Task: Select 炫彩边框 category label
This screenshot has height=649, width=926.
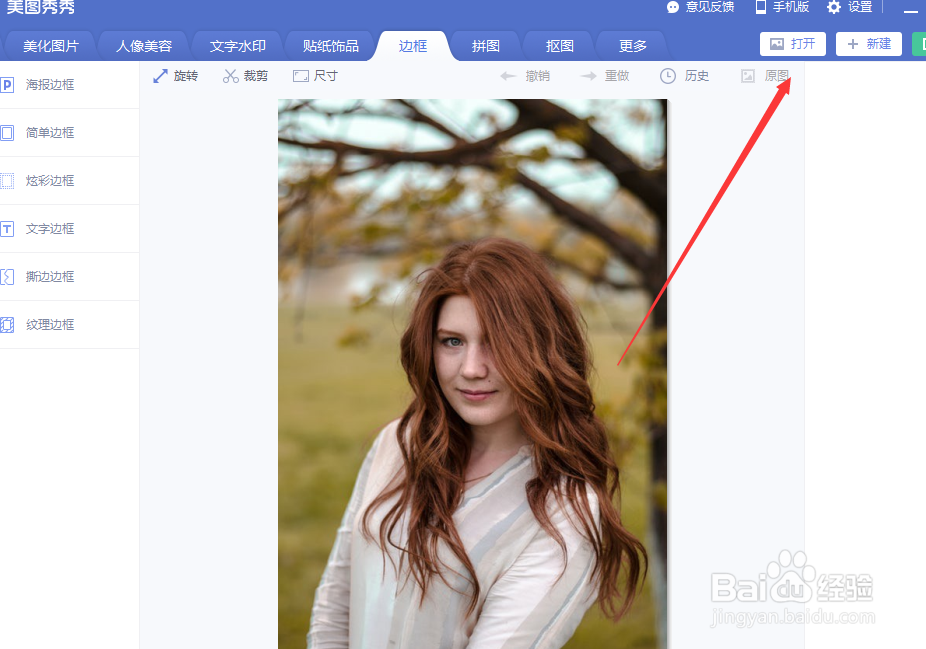Action: click(50, 181)
